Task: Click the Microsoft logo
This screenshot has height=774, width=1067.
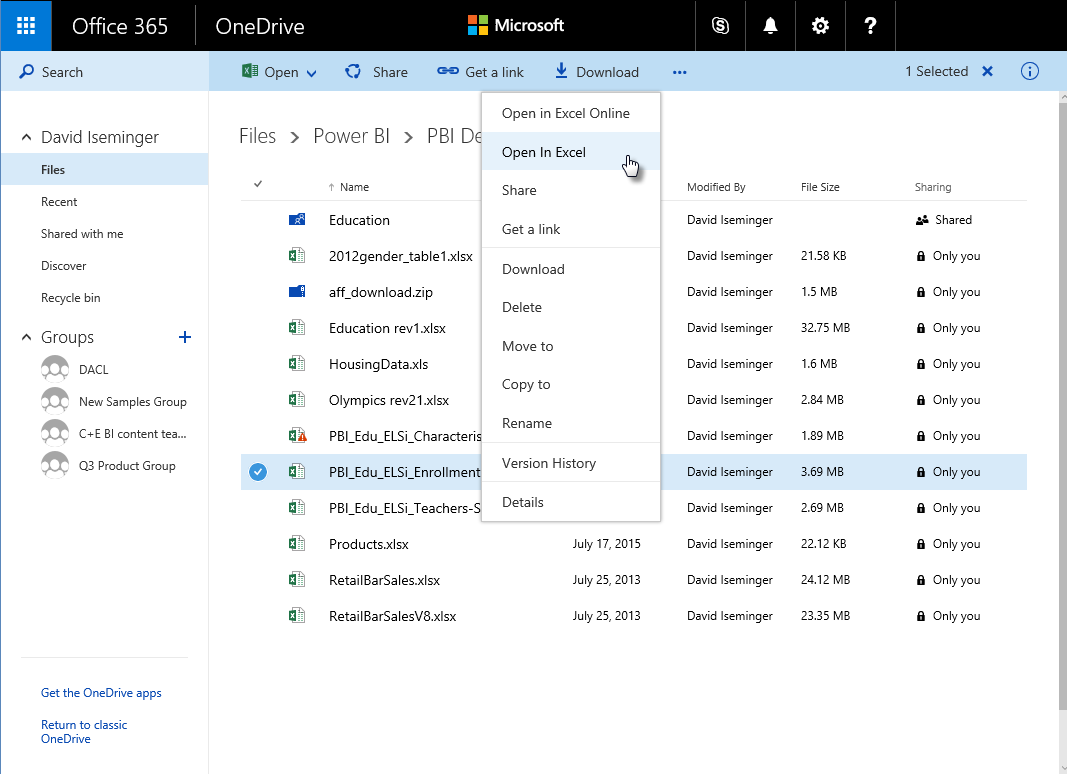Action: [516, 26]
